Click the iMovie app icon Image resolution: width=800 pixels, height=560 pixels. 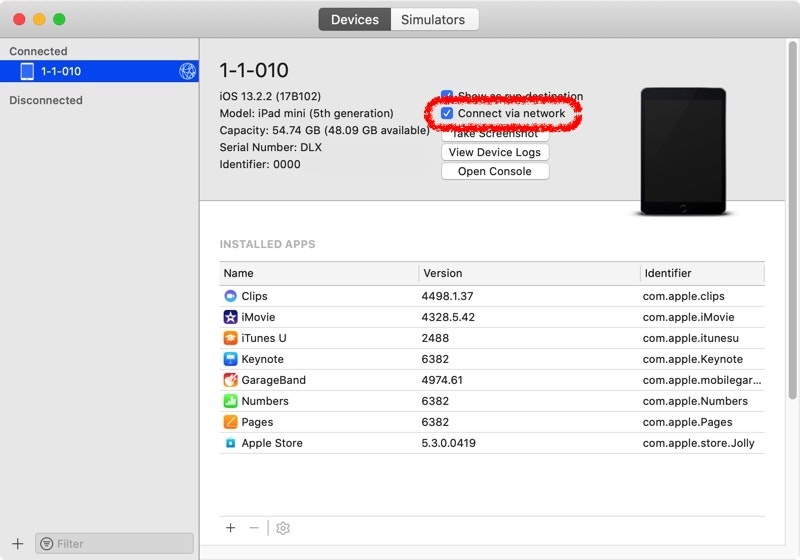(x=230, y=317)
